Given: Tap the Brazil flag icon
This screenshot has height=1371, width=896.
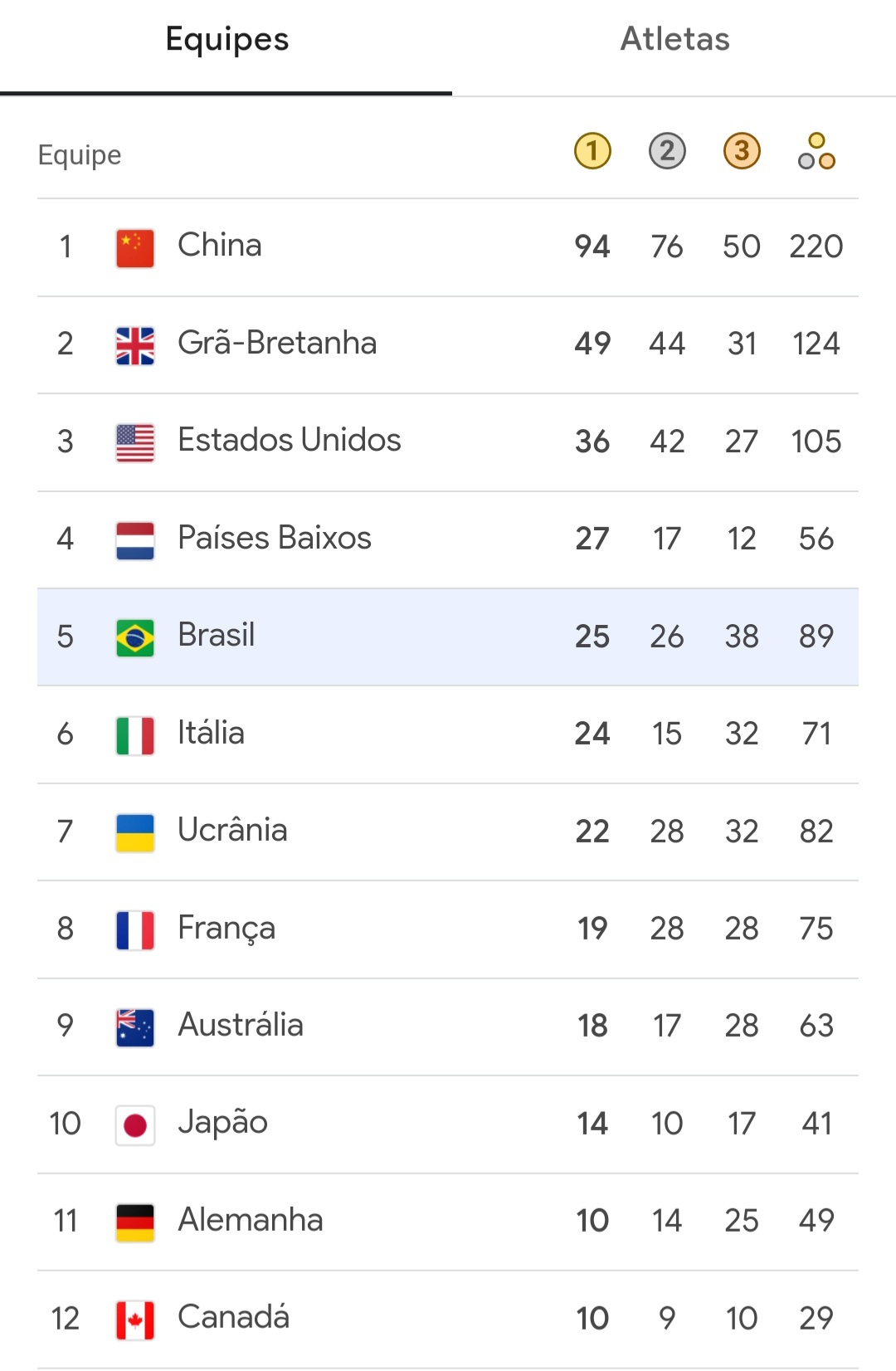Looking at the screenshot, I should (135, 637).
